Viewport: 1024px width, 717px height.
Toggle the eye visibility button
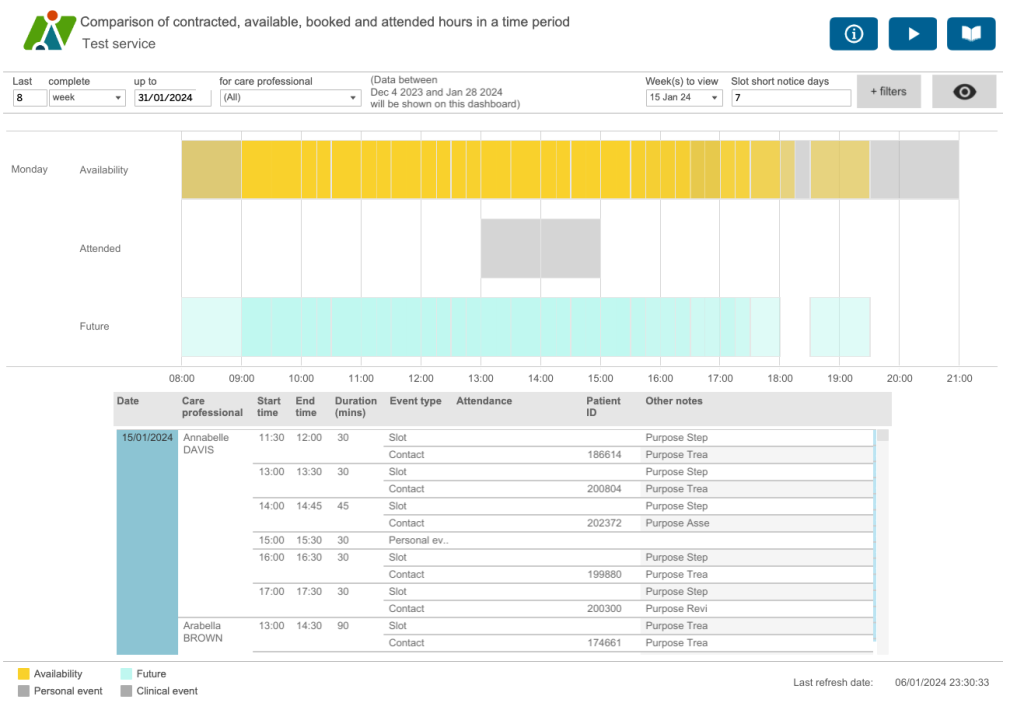(964, 91)
